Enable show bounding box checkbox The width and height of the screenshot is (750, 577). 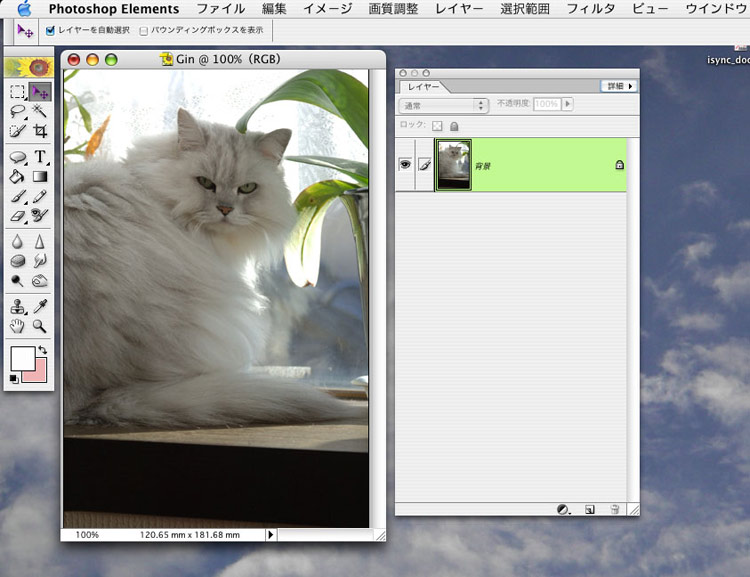[143, 31]
